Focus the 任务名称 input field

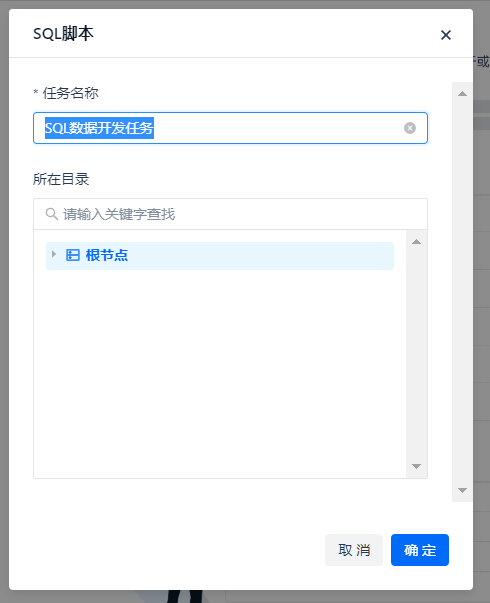(230, 128)
